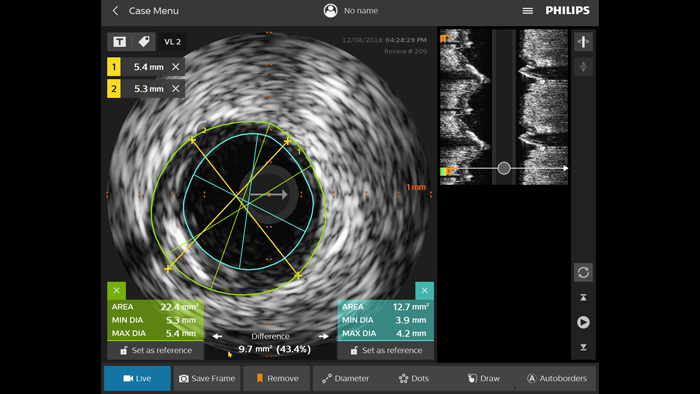Select the Draw tool

(483, 378)
